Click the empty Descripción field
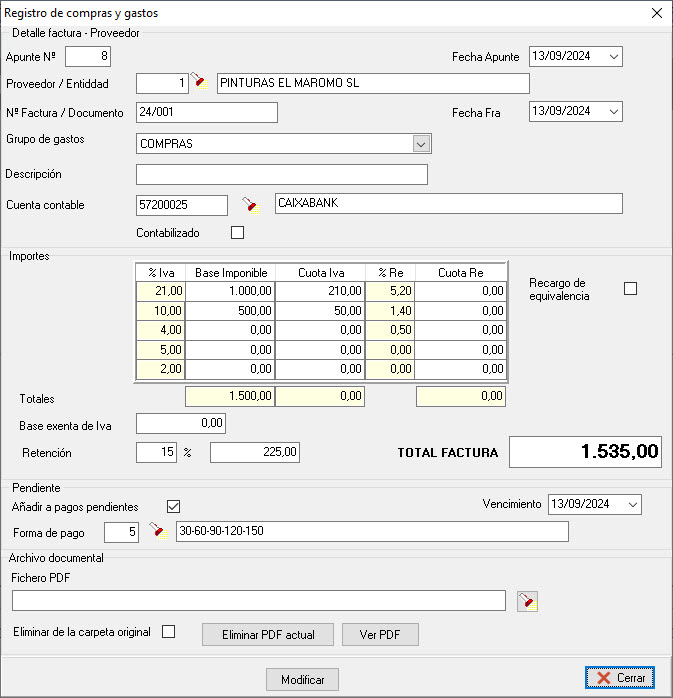The height and width of the screenshot is (698, 673). (282, 174)
